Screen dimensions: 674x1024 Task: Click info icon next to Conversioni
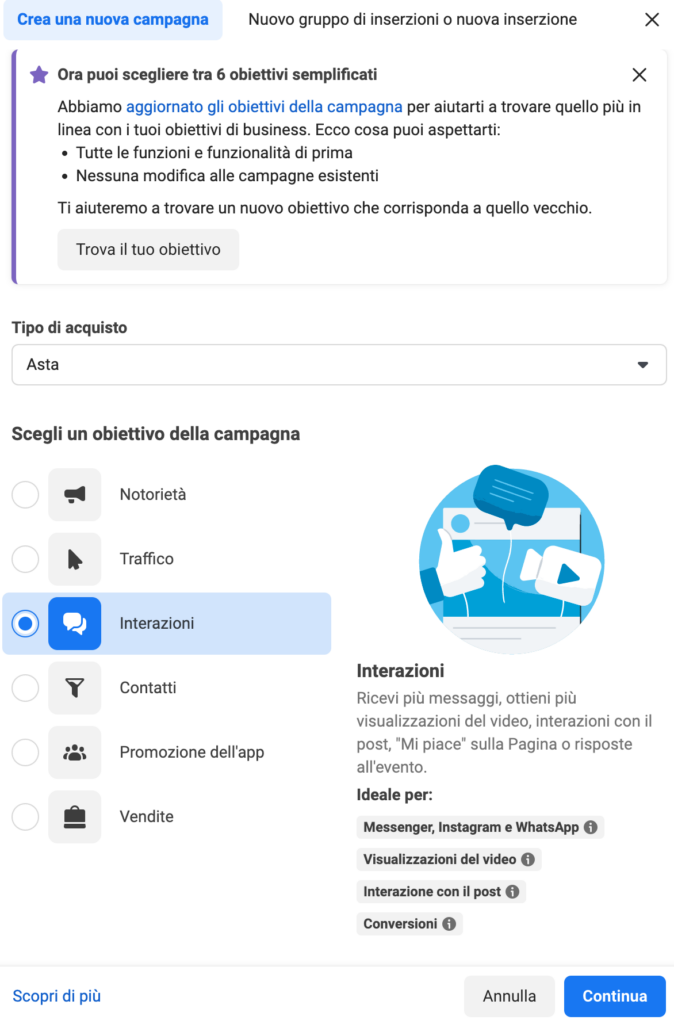(x=449, y=924)
